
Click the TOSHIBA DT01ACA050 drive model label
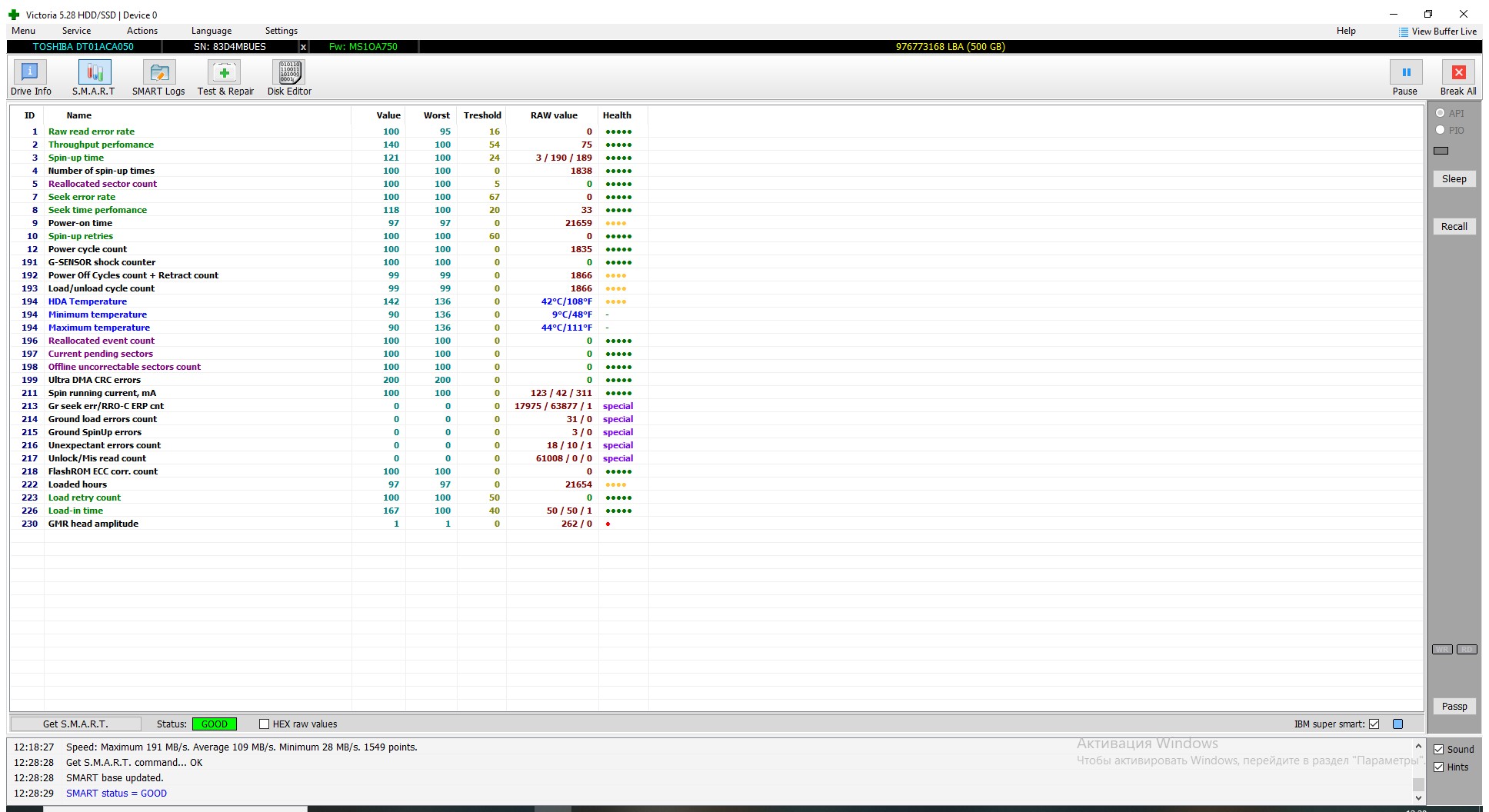pyautogui.click(x=83, y=47)
